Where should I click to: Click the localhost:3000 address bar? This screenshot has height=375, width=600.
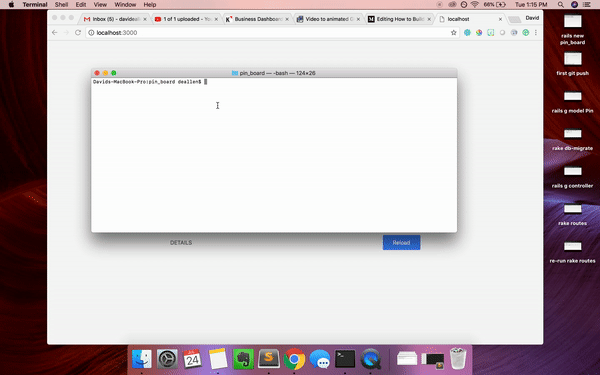point(268,33)
